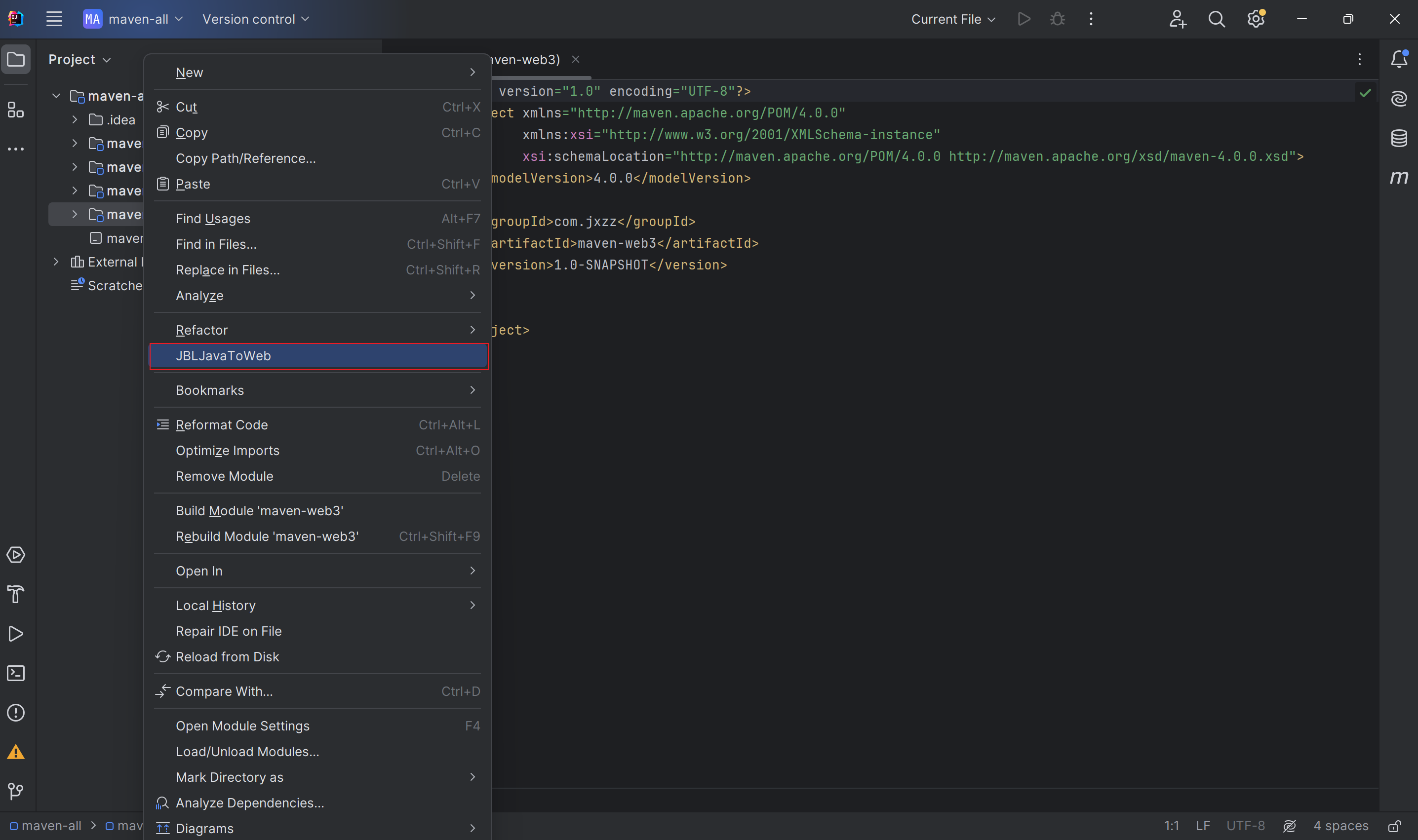
Task: Open Settings via the gear icon
Action: [1256, 19]
